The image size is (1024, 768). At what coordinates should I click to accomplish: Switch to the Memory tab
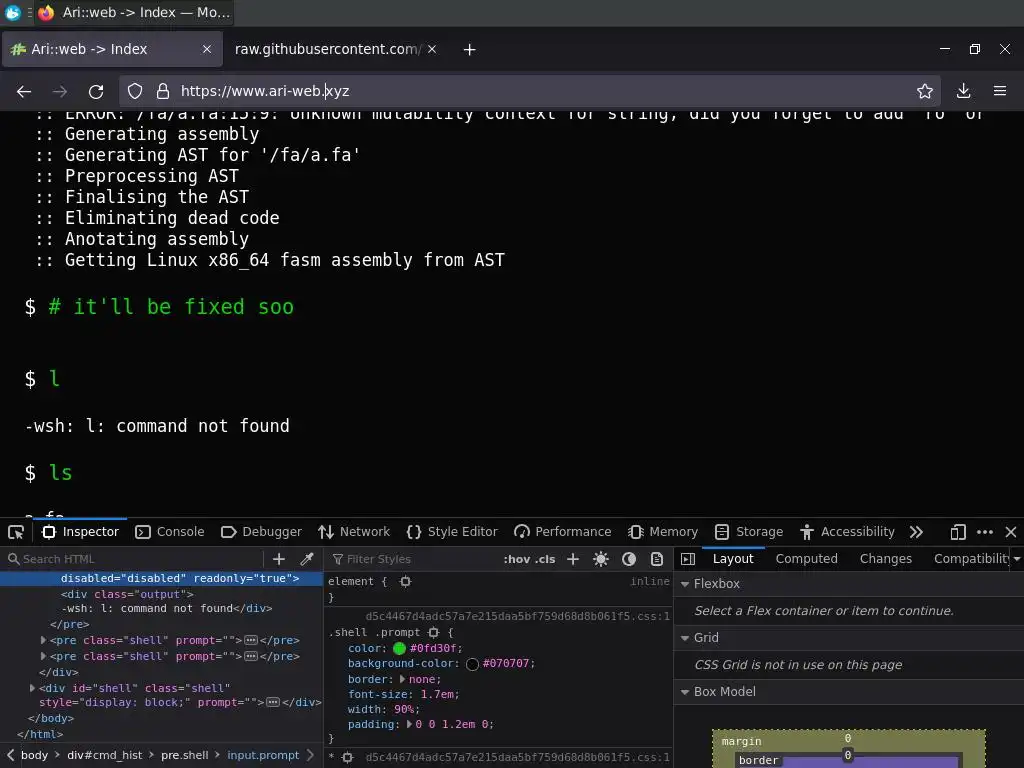[x=663, y=532]
